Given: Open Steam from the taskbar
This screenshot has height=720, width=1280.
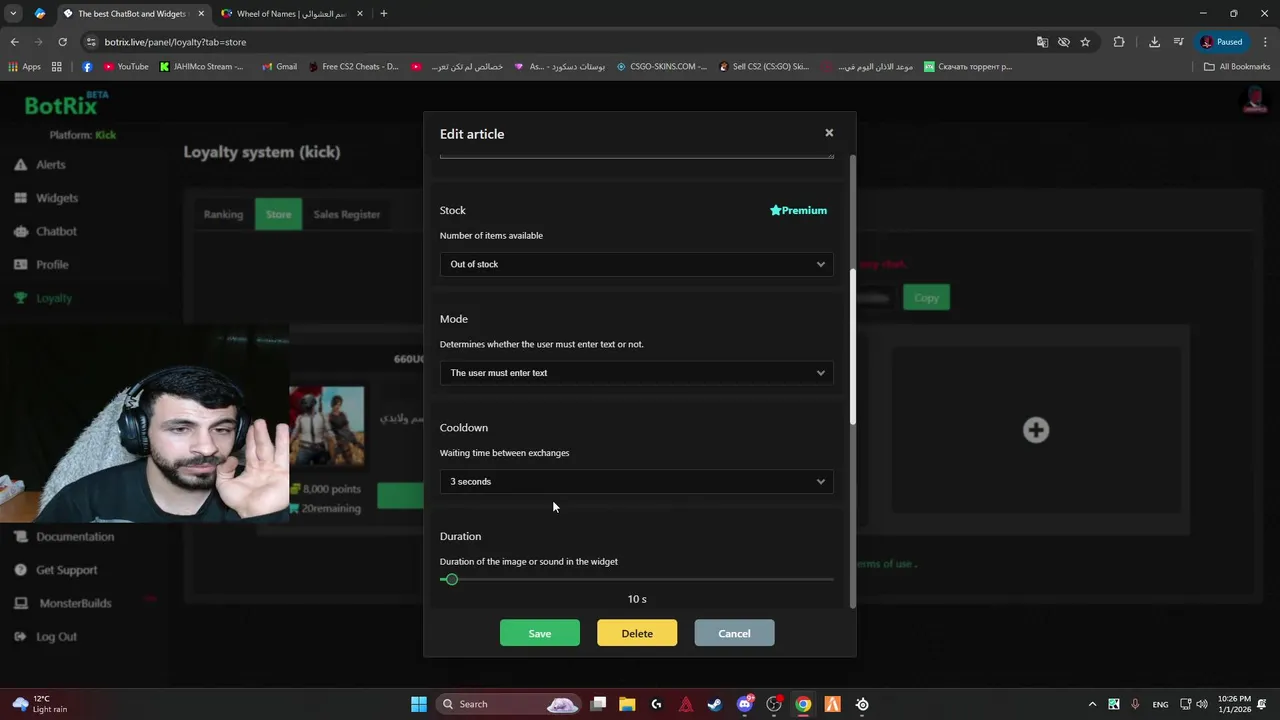Looking at the screenshot, I should [x=715, y=704].
